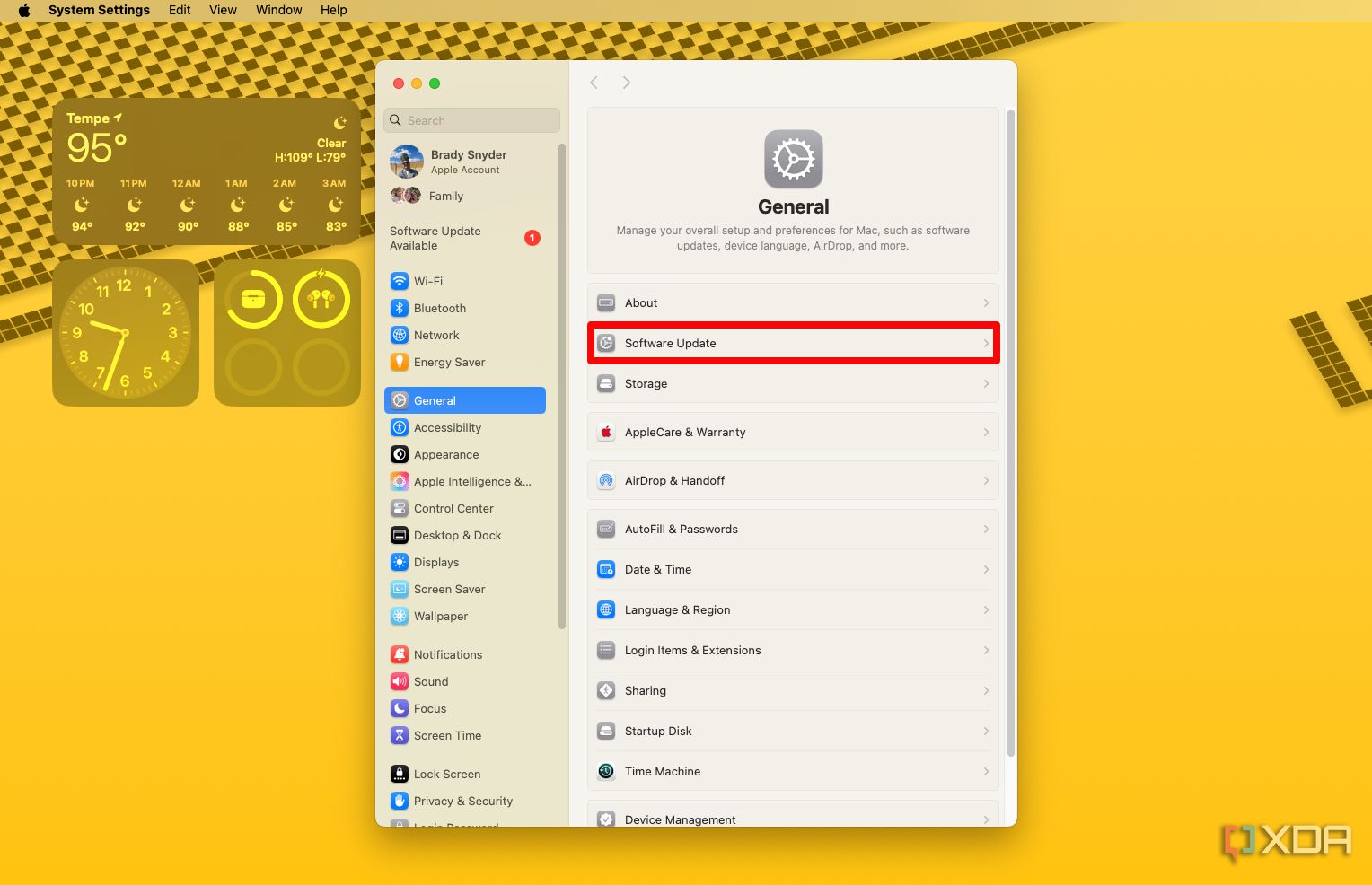Click the Storage drive icon

(606, 383)
